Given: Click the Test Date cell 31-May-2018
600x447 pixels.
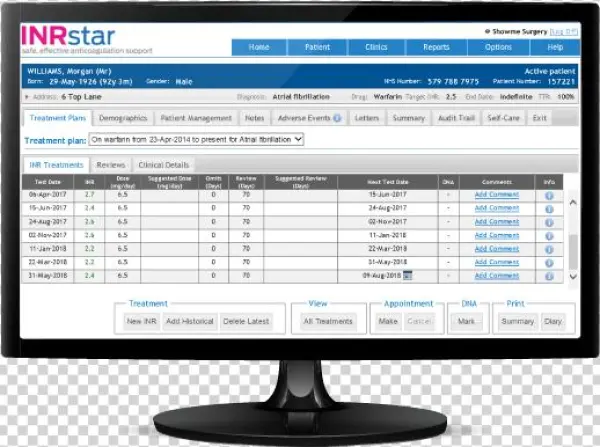Looking at the screenshot, I should tap(48, 276).
